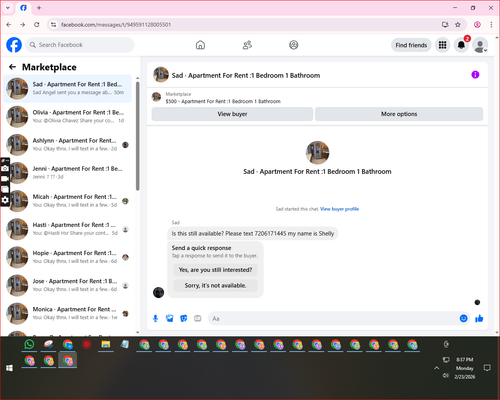The image size is (500, 400).
Task: Click the voice clip microphone icon
Action: [155, 319]
